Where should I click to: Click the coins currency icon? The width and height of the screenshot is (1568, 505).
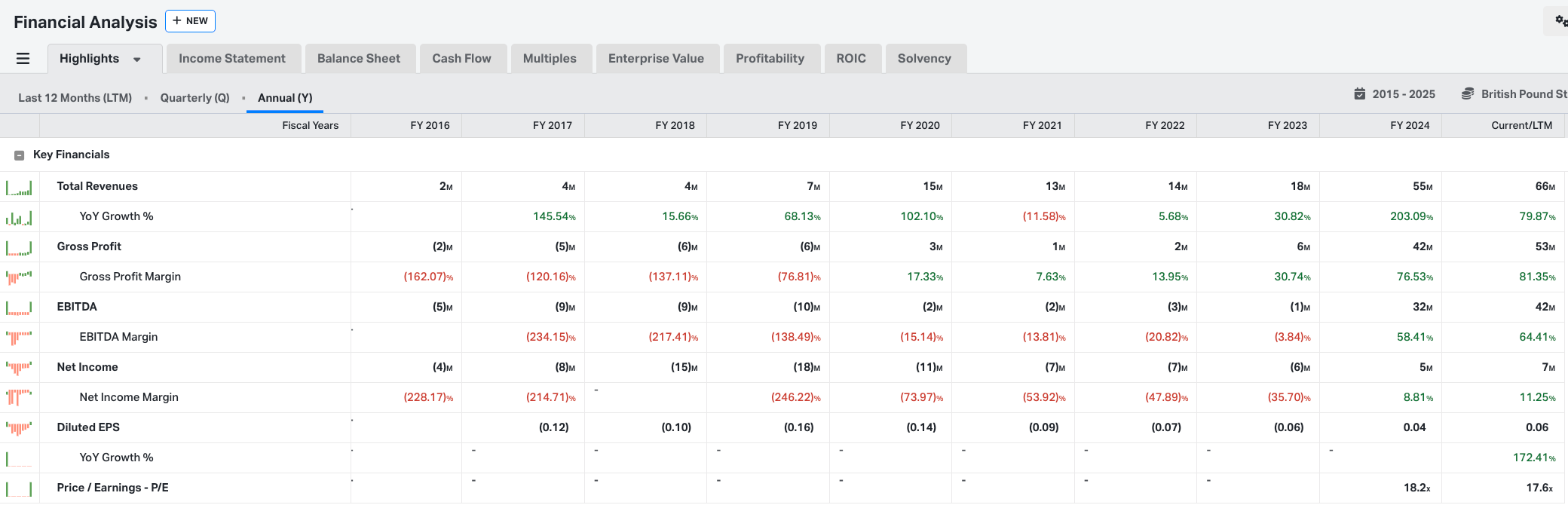(x=1468, y=94)
